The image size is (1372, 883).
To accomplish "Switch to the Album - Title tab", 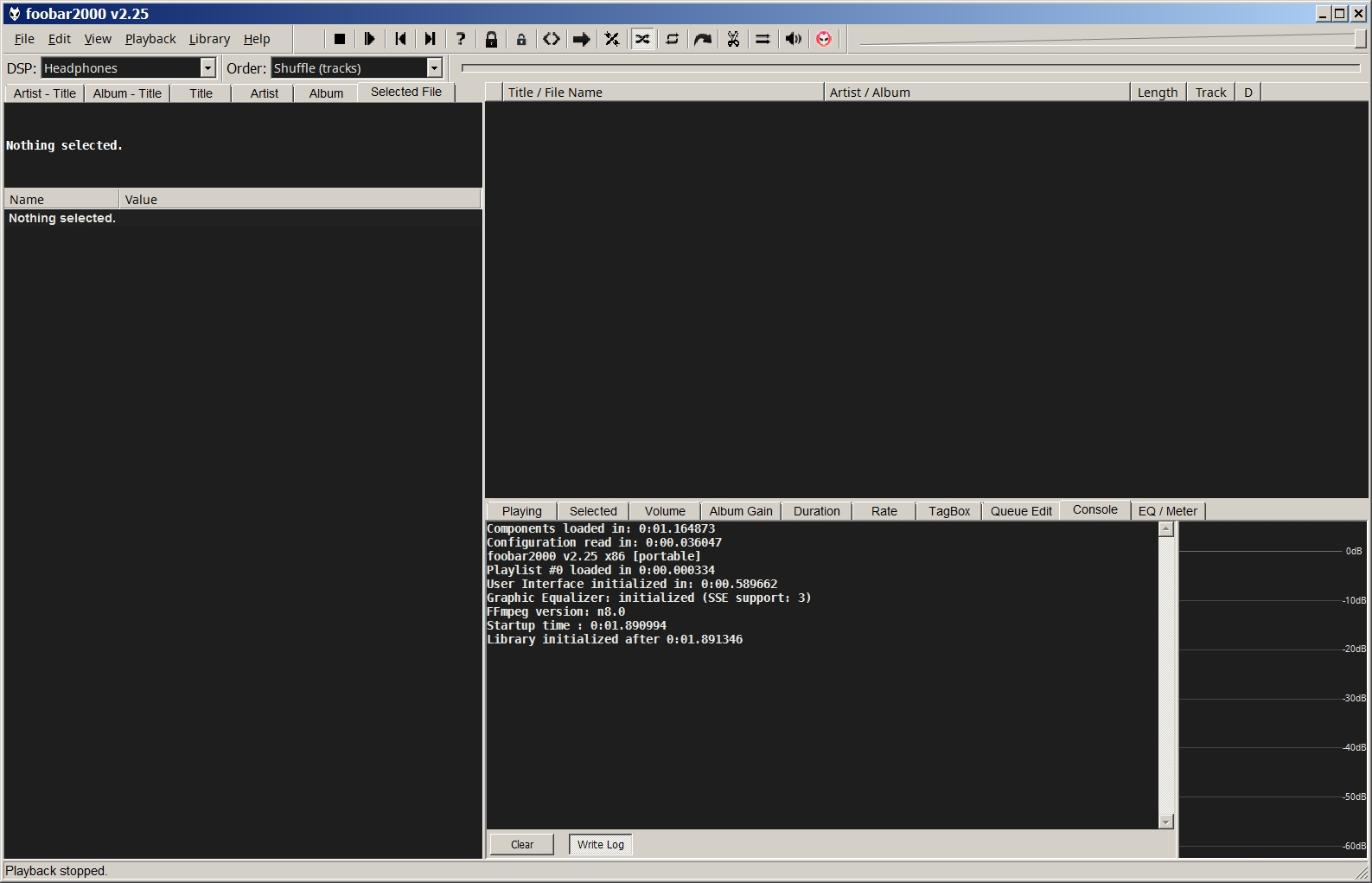I will coord(127,93).
